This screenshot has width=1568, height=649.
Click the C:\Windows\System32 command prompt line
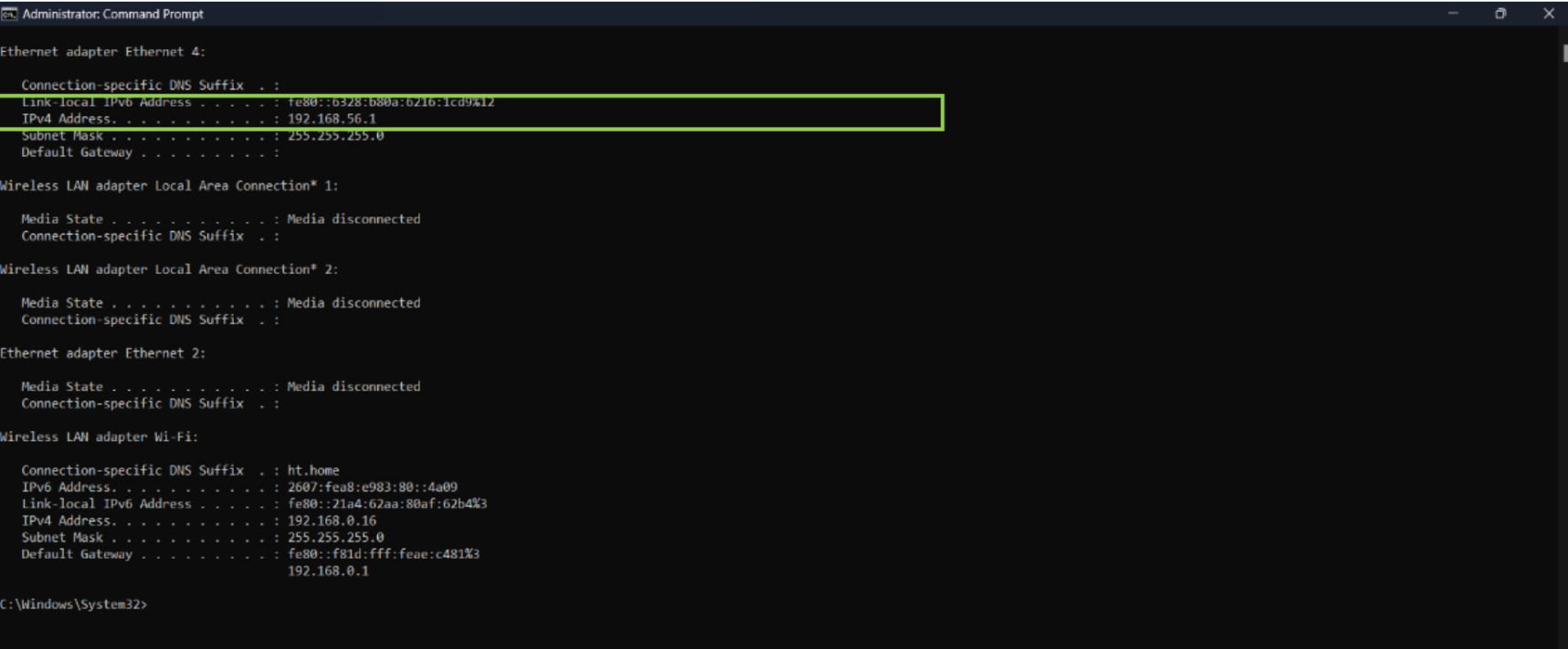73,604
